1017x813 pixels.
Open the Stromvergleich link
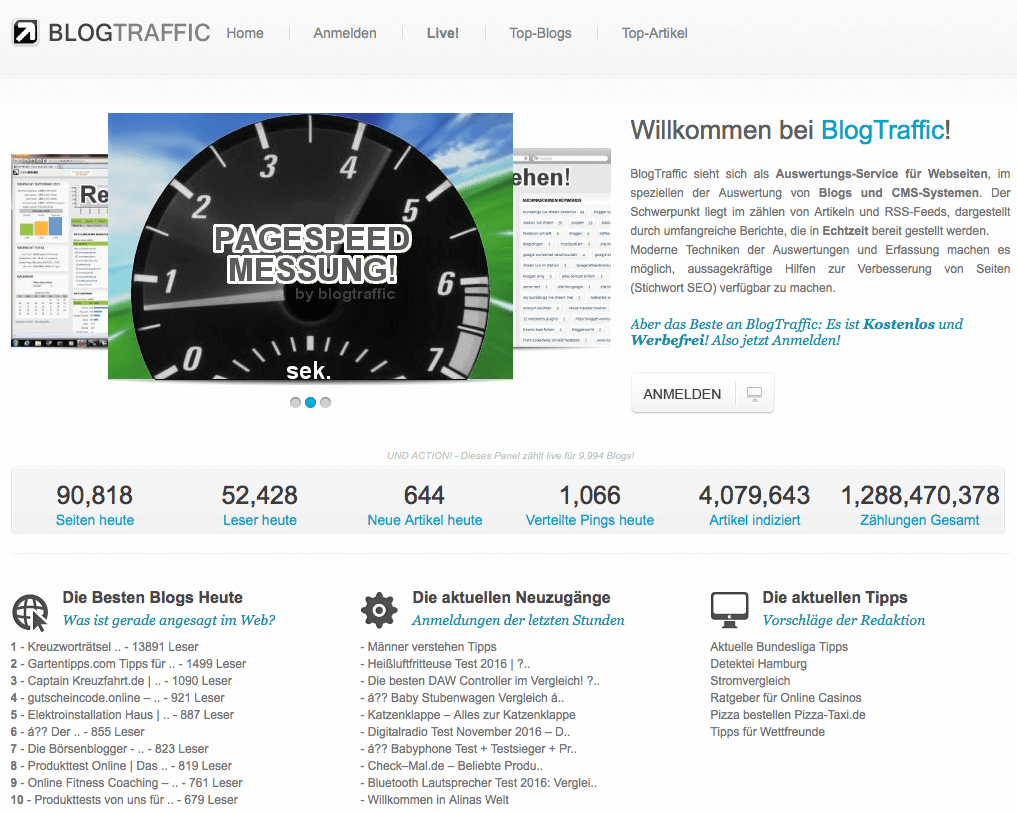[750, 681]
